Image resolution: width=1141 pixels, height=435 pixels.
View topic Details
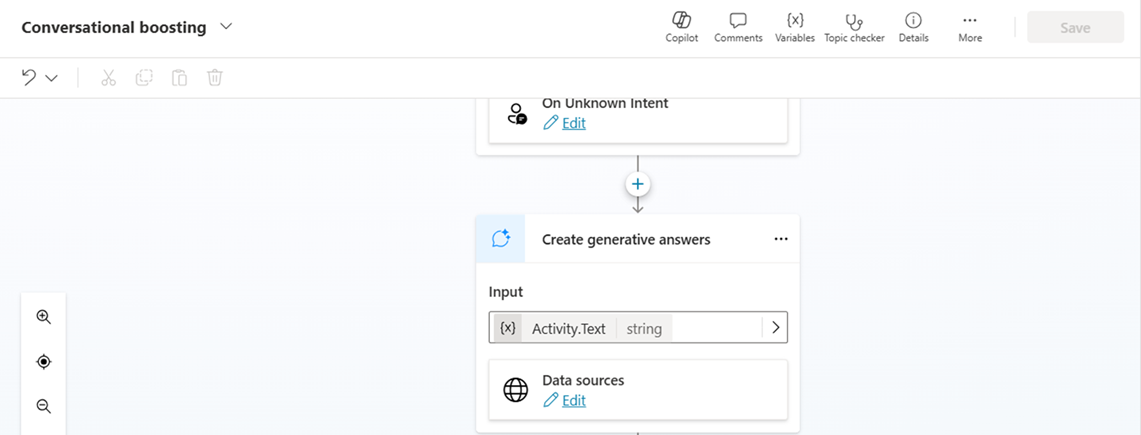(x=913, y=28)
